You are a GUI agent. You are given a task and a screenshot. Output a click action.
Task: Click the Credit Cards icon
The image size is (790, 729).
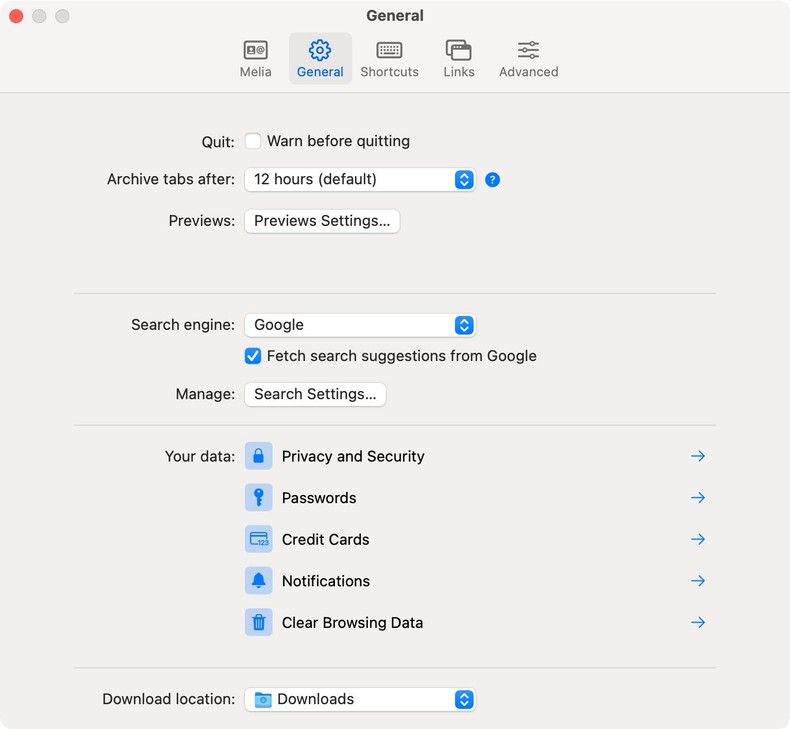click(x=258, y=539)
